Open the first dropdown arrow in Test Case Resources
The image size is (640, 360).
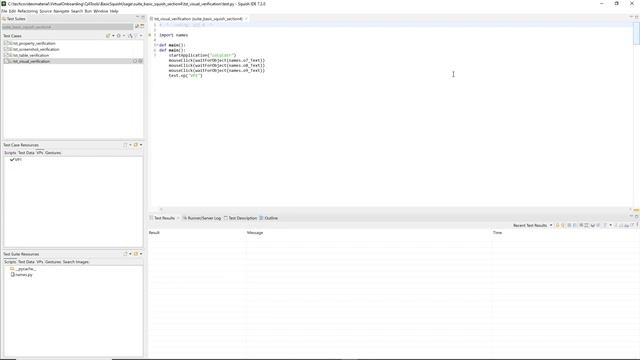(x=130, y=145)
